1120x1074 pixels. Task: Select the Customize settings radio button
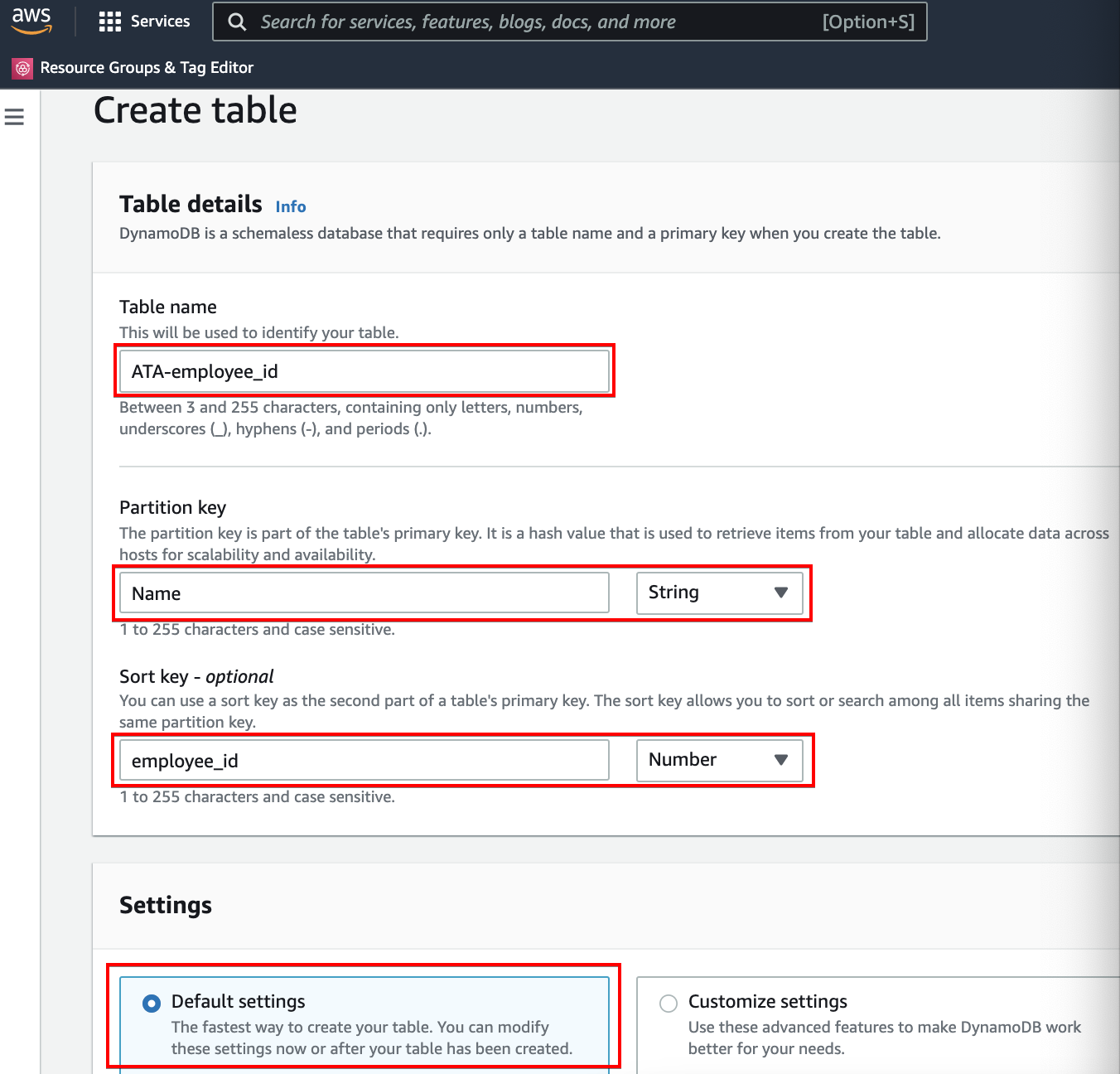(669, 1004)
